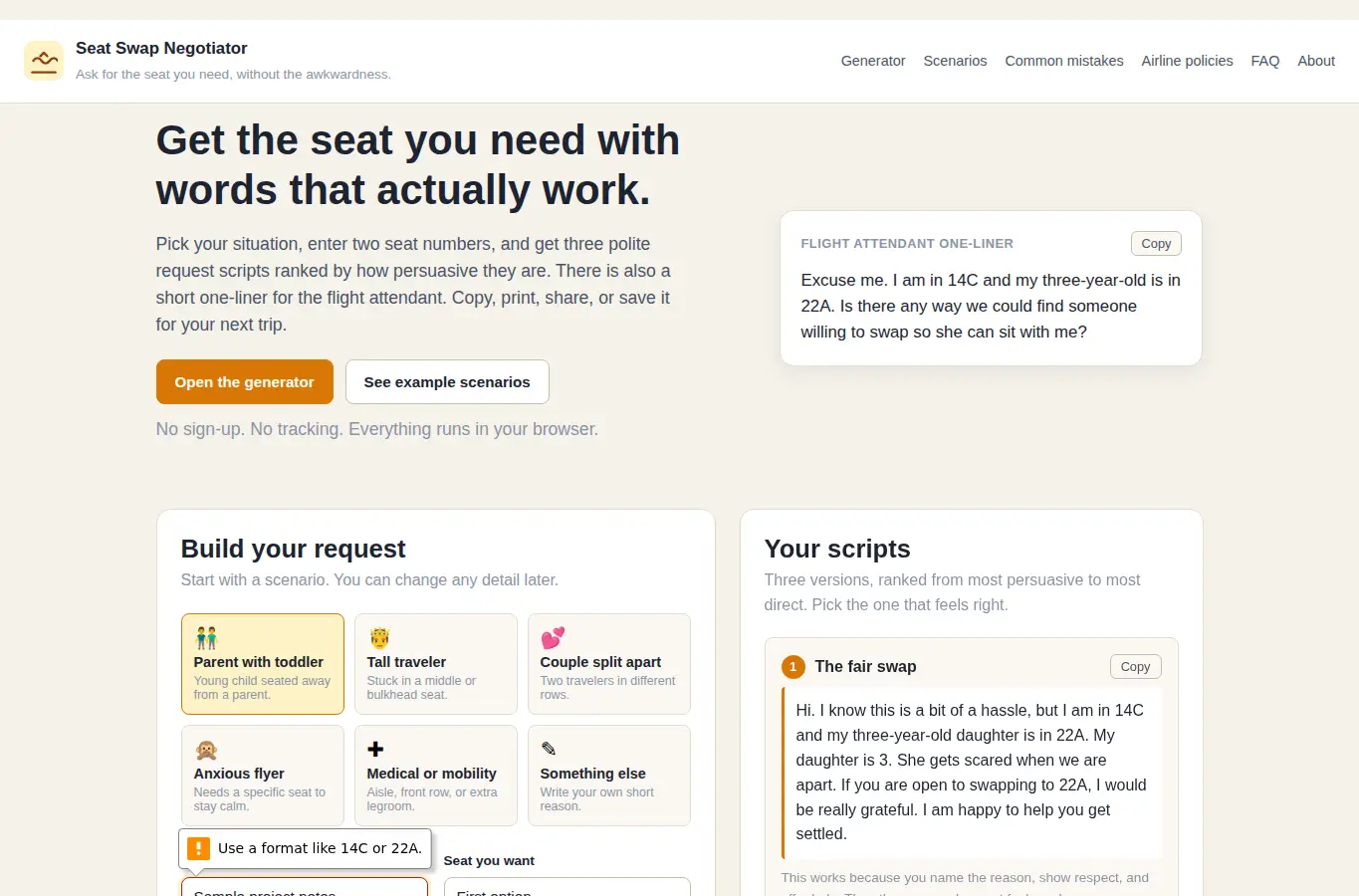Click the "Your scripts" heading
This screenshot has height=896, width=1359.
837,549
